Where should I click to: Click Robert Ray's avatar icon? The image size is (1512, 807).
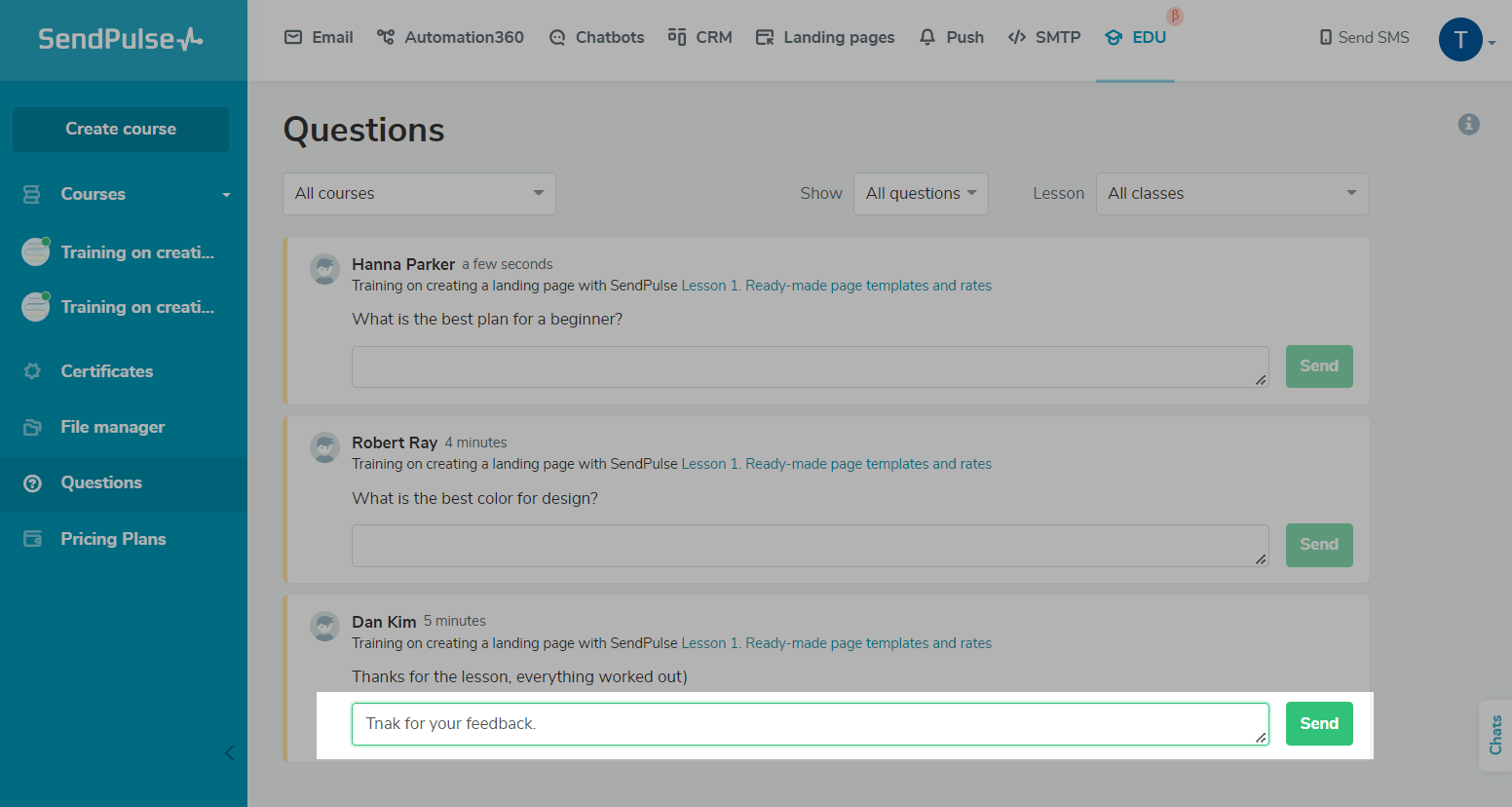[x=324, y=447]
